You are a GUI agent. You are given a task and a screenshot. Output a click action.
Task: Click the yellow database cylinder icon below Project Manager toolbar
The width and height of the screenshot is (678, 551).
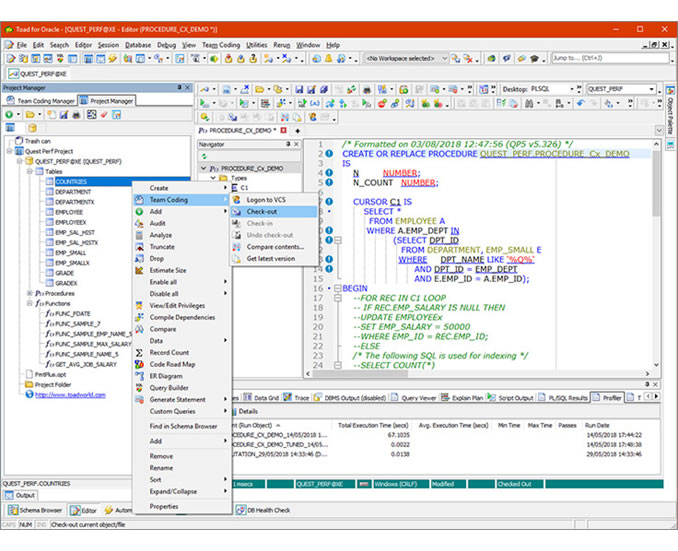pos(32,128)
